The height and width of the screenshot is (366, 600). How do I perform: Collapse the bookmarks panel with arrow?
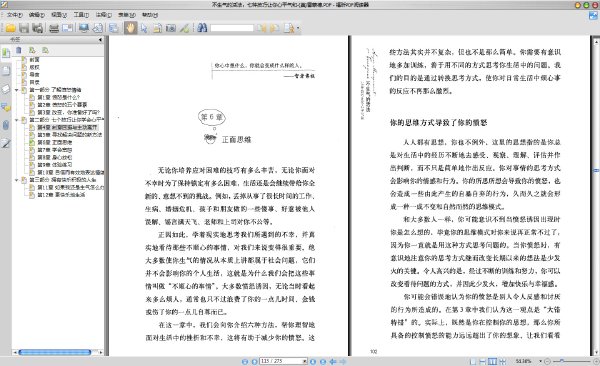[x=100, y=39]
